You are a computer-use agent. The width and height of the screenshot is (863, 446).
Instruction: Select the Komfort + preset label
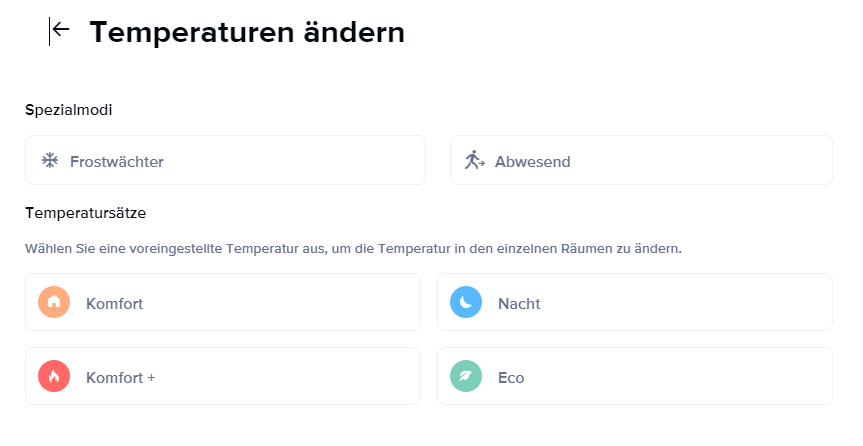click(121, 378)
